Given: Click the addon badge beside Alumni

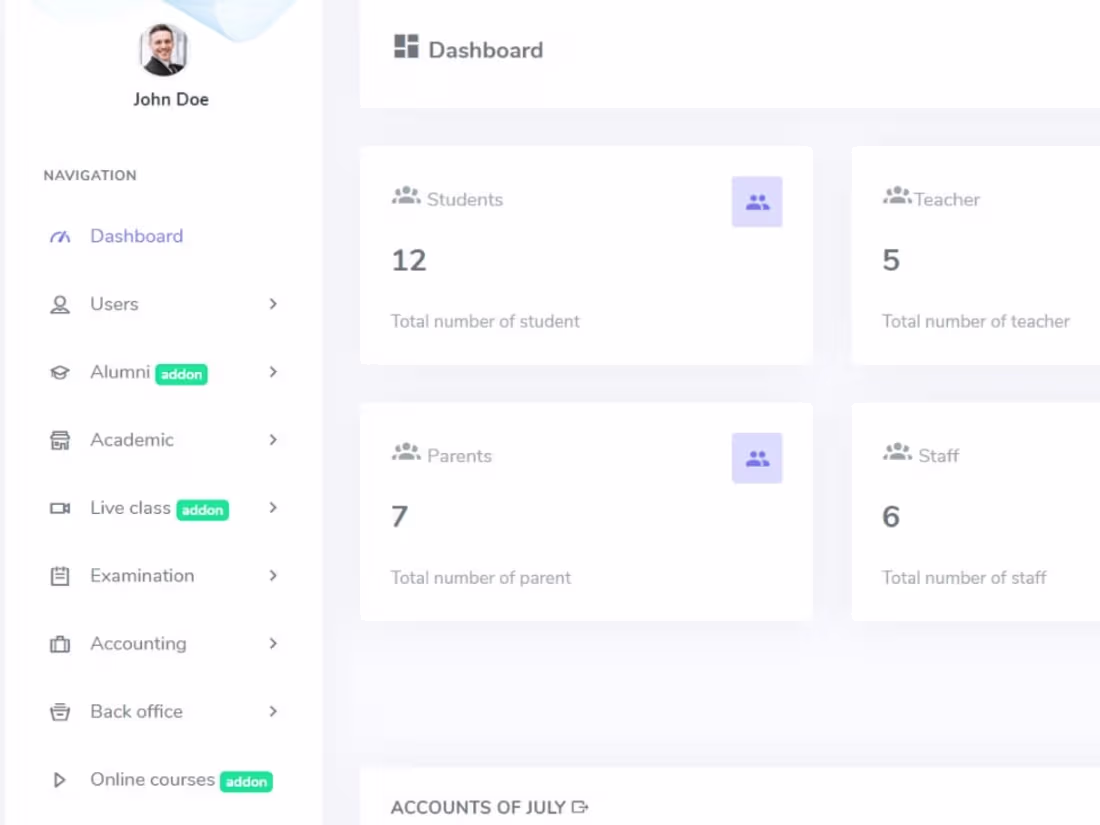Looking at the screenshot, I should pyautogui.click(x=181, y=374).
